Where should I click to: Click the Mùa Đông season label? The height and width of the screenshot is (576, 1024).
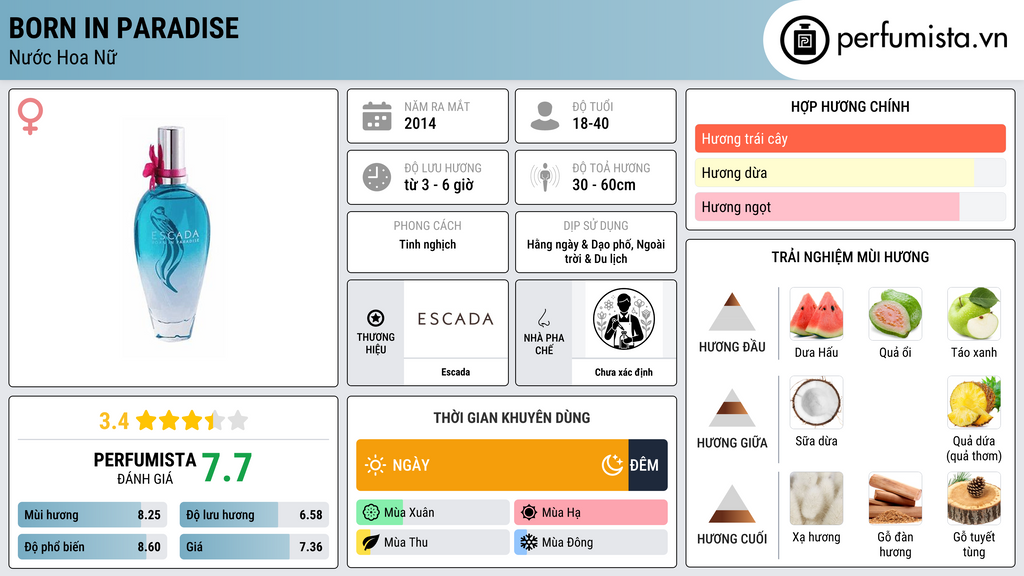click(568, 542)
